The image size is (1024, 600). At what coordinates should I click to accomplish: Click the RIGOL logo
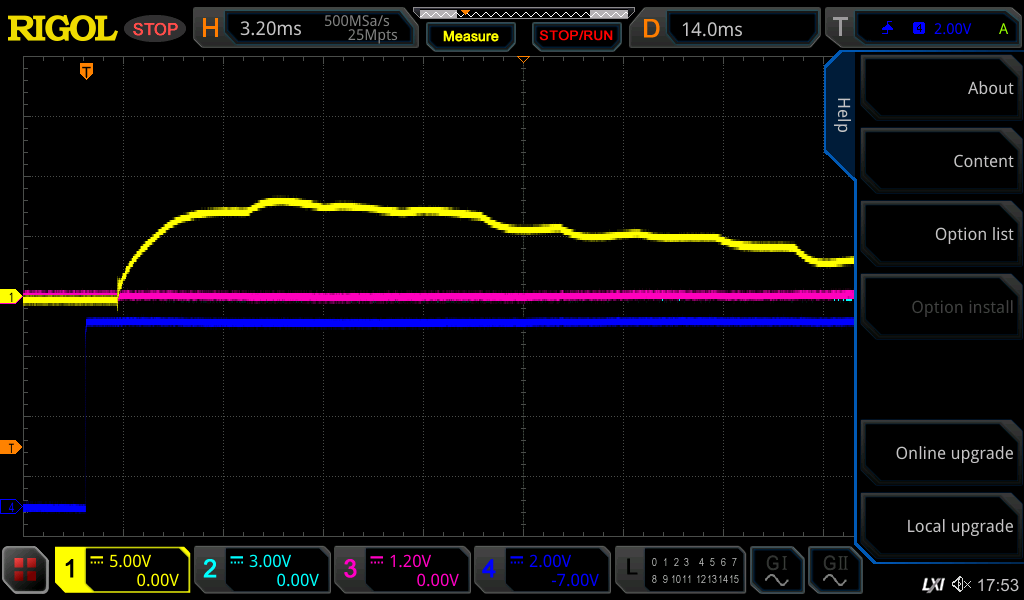pos(62,29)
